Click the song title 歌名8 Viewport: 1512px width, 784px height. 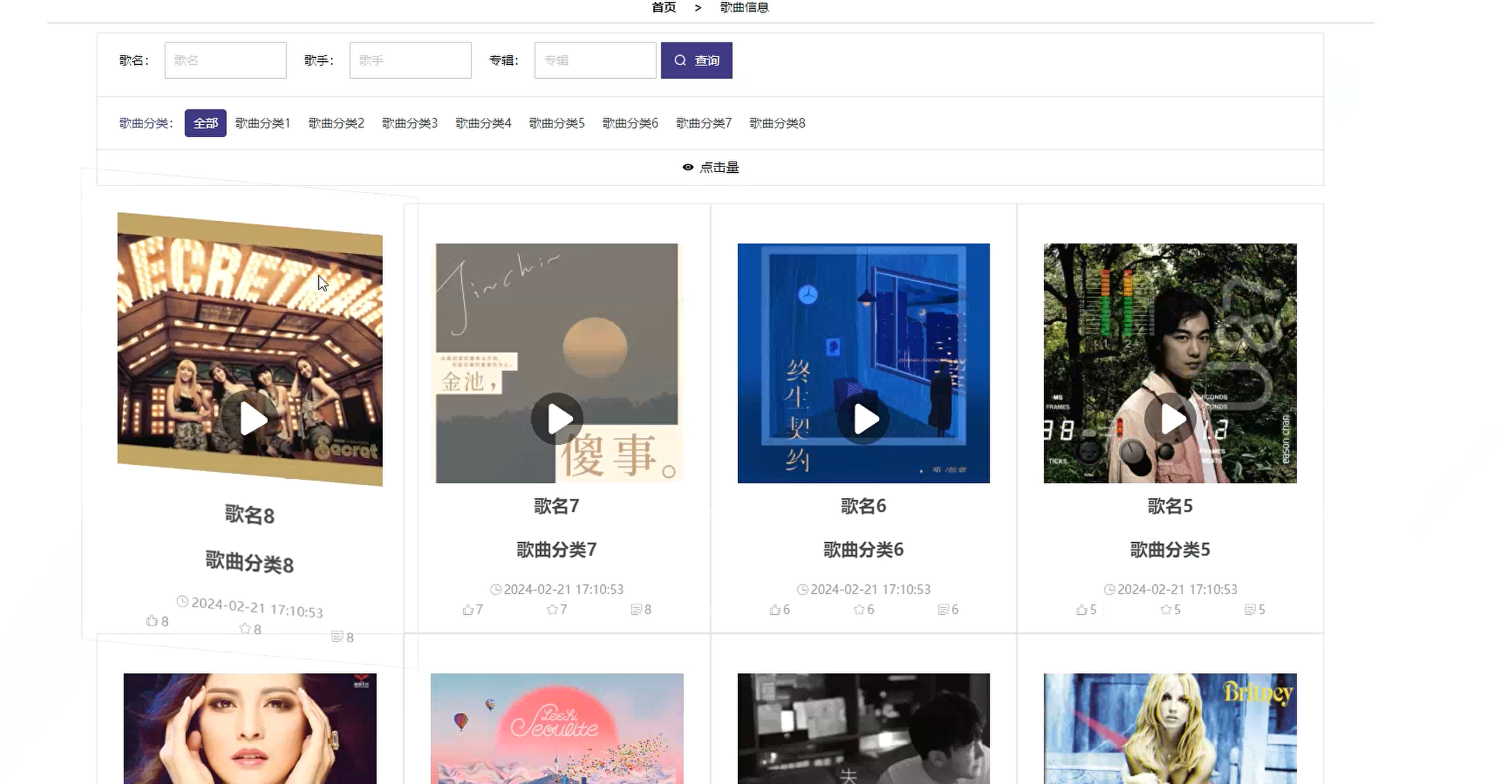tap(249, 515)
